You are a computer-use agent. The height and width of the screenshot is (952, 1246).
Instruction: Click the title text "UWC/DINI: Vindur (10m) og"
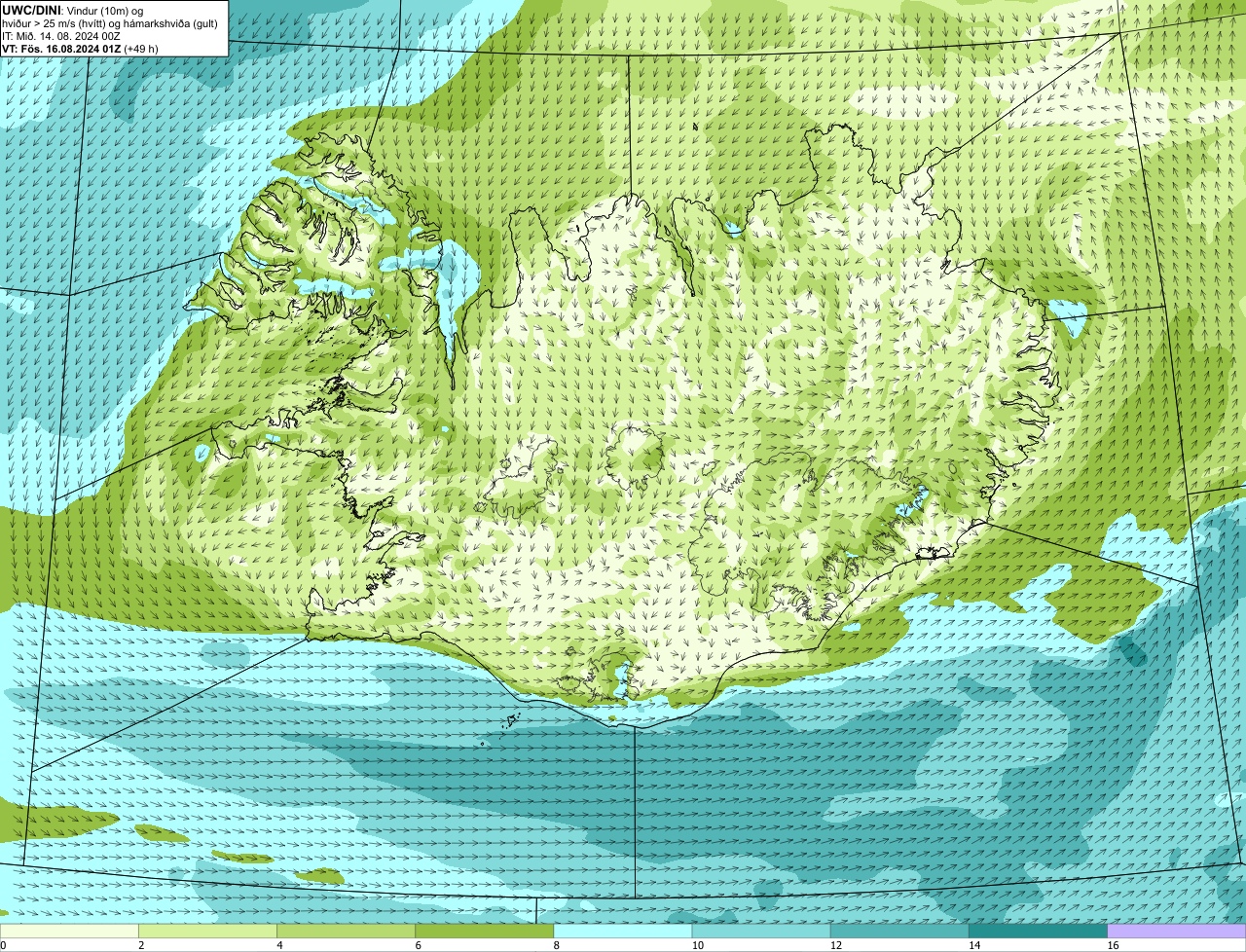tap(73, 10)
